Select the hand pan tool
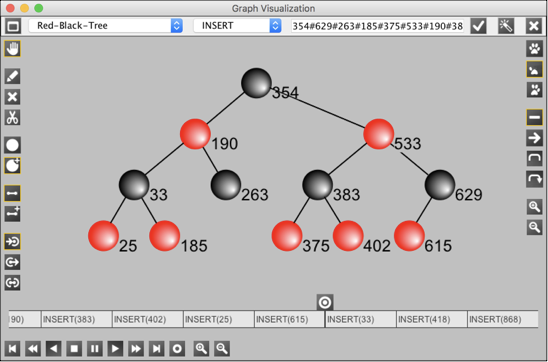This screenshot has height=362, width=548. coord(12,49)
